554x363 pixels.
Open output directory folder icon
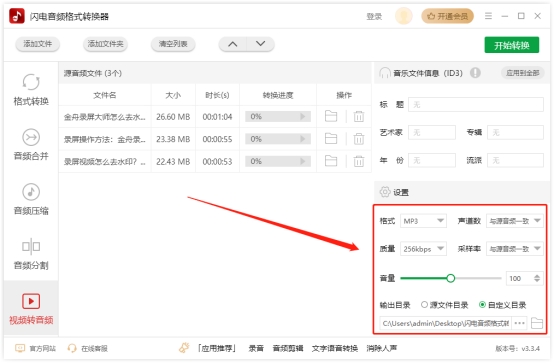537,323
